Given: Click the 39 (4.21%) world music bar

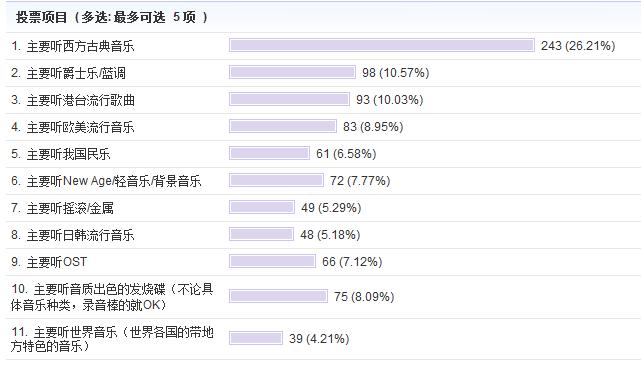Looking at the screenshot, I should click(256, 338).
